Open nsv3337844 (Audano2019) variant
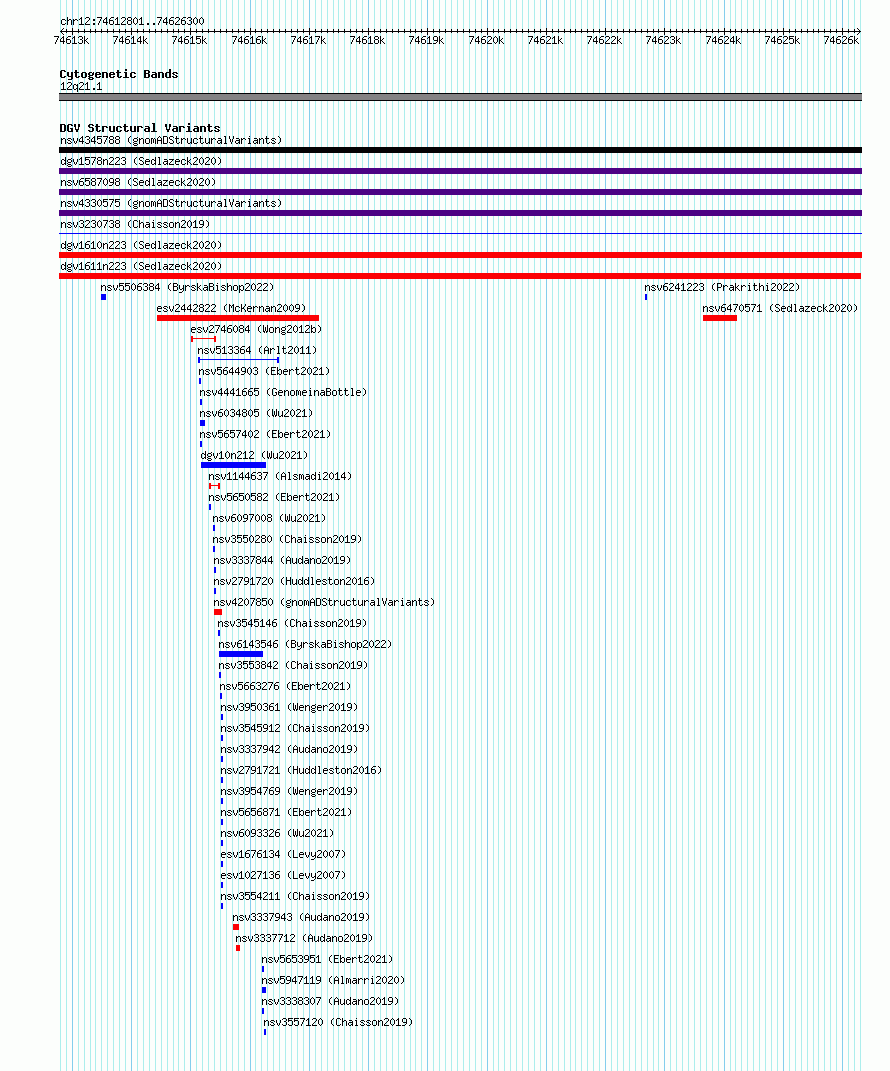The image size is (890, 1071). point(282,561)
